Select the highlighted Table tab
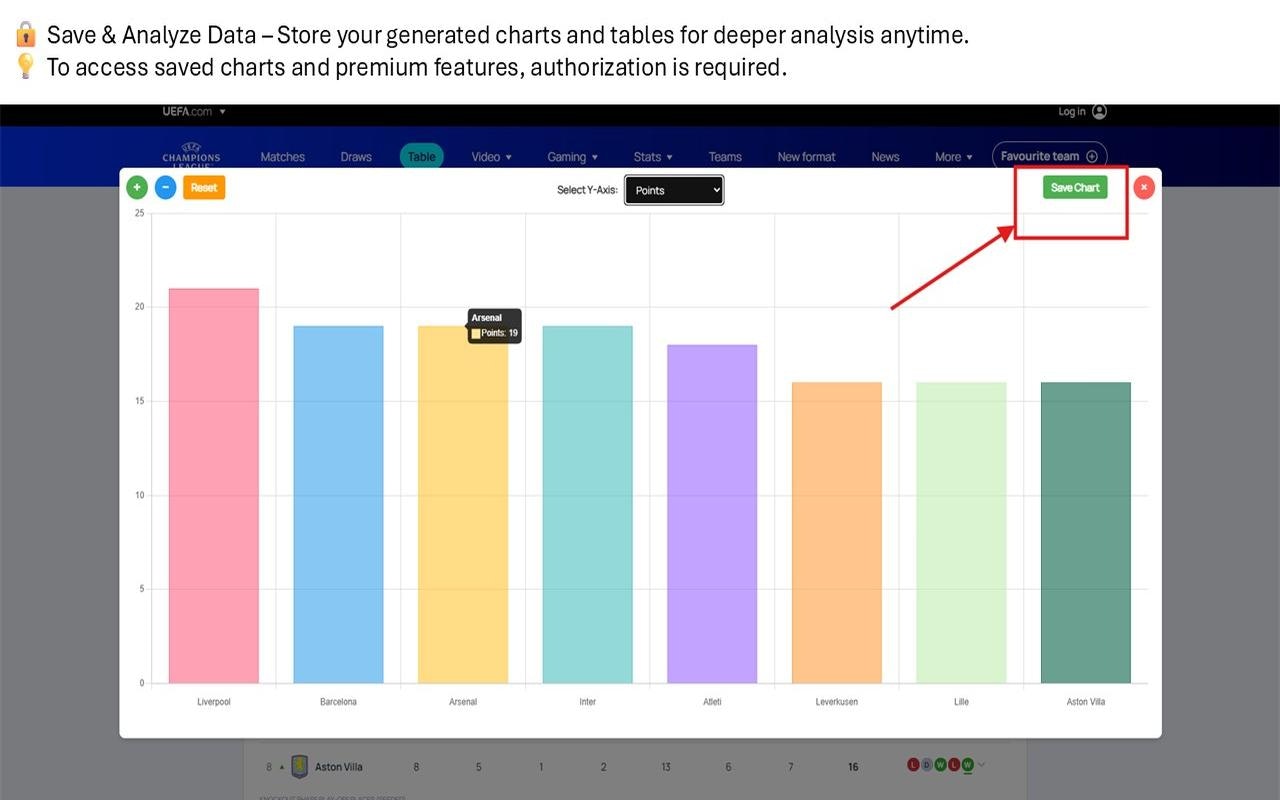1280x800 pixels. coord(422,157)
